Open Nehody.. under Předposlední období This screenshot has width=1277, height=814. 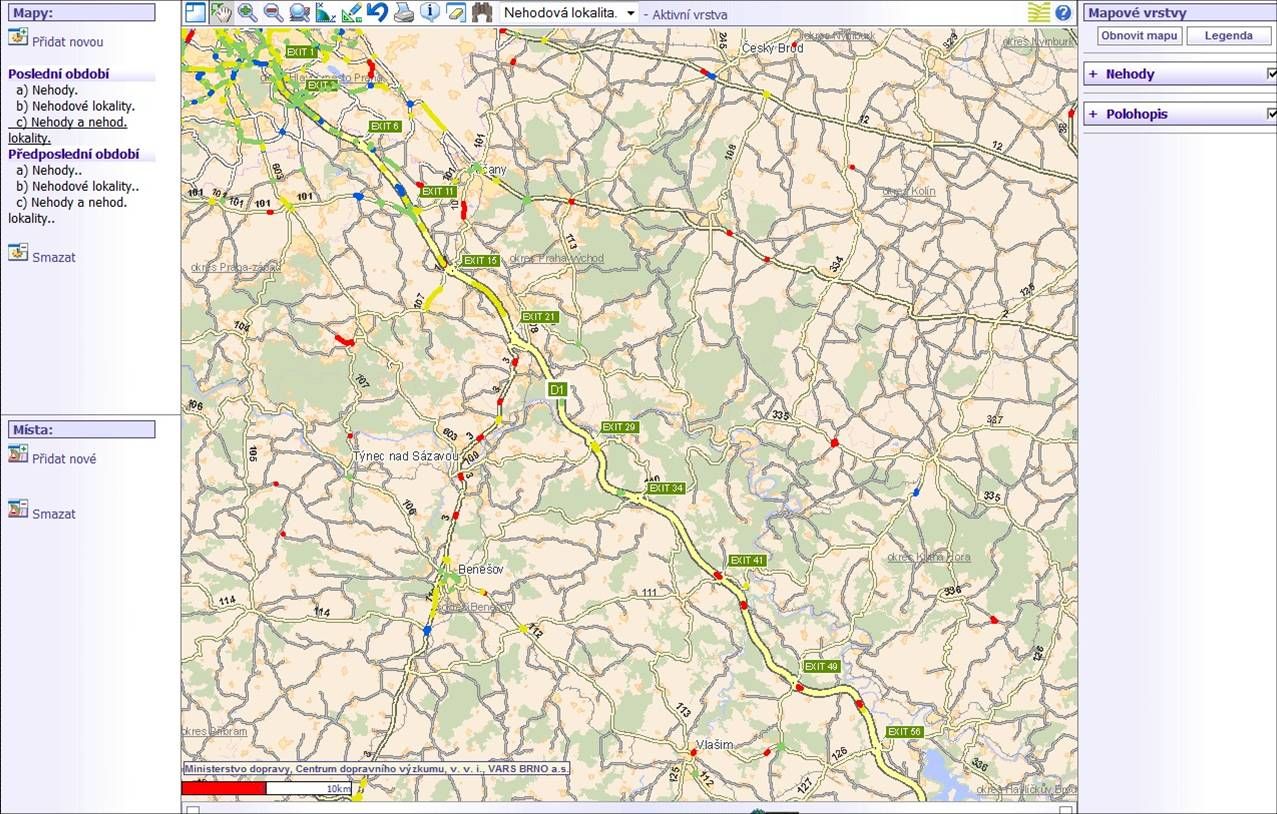pyautogui.click(x=49, y=170)
